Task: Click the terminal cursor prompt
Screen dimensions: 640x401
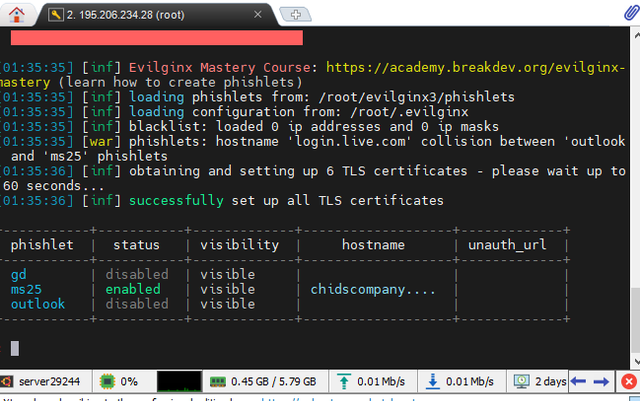Action: coord(15,348)
